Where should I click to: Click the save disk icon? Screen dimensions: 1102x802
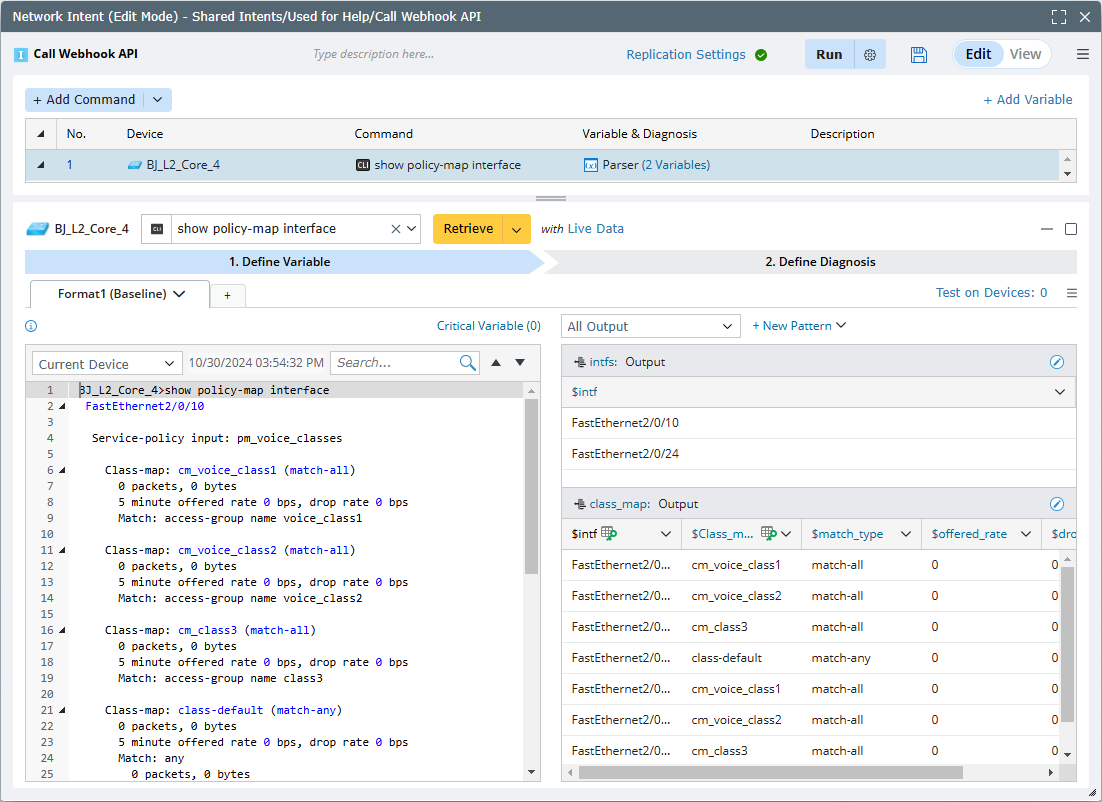coord(919,55)
